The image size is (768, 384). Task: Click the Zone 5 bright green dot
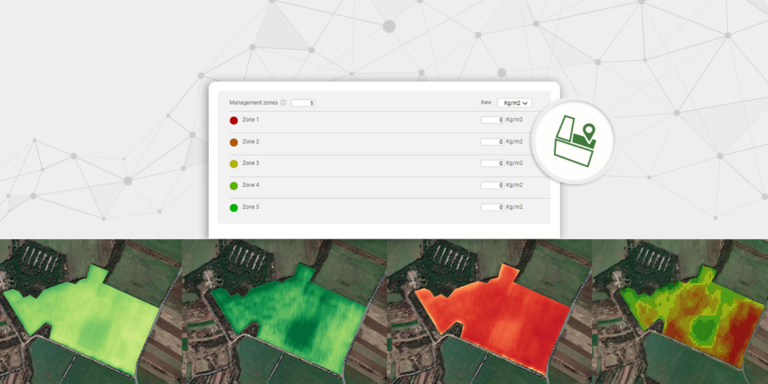(234, 208)
